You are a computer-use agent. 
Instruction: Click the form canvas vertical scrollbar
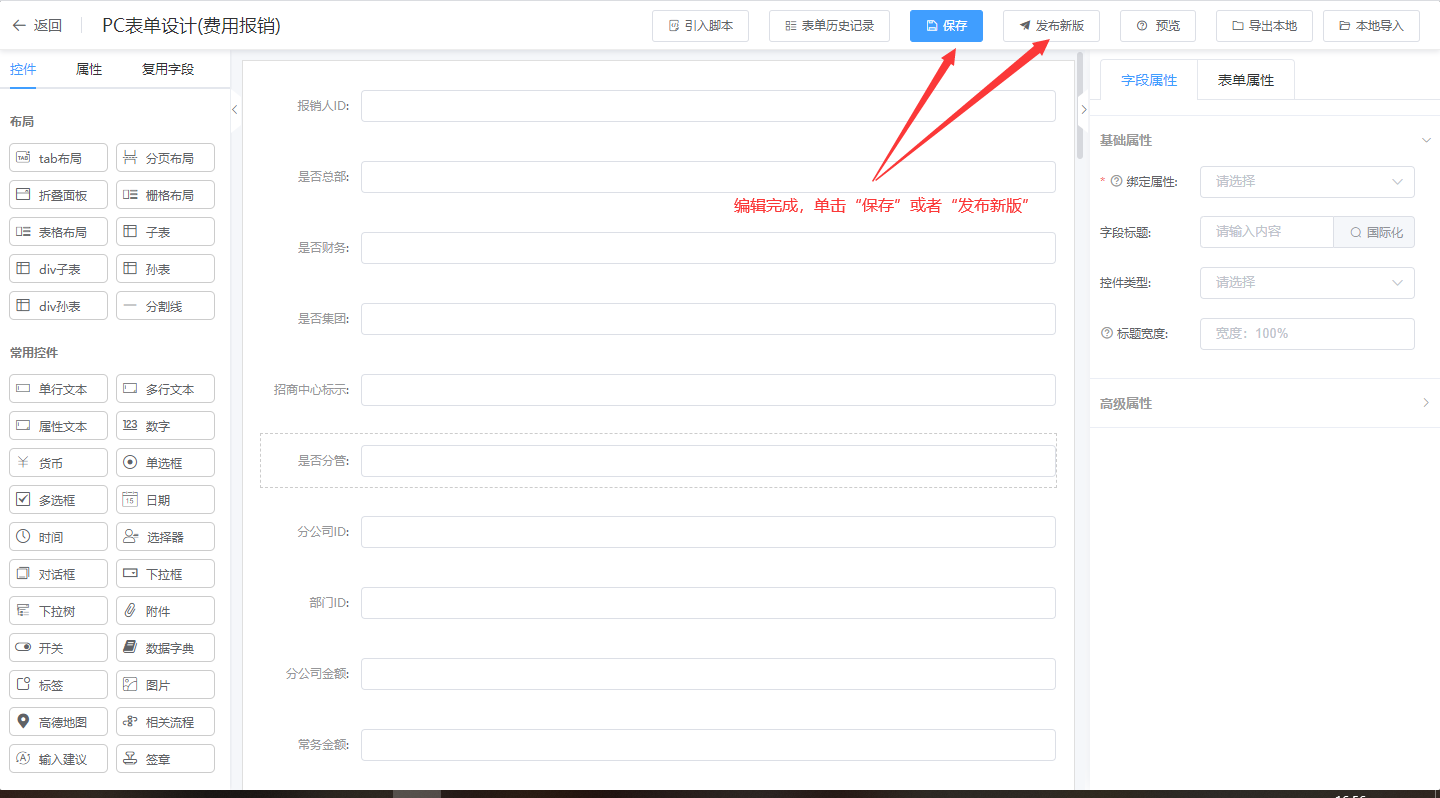1080,106
